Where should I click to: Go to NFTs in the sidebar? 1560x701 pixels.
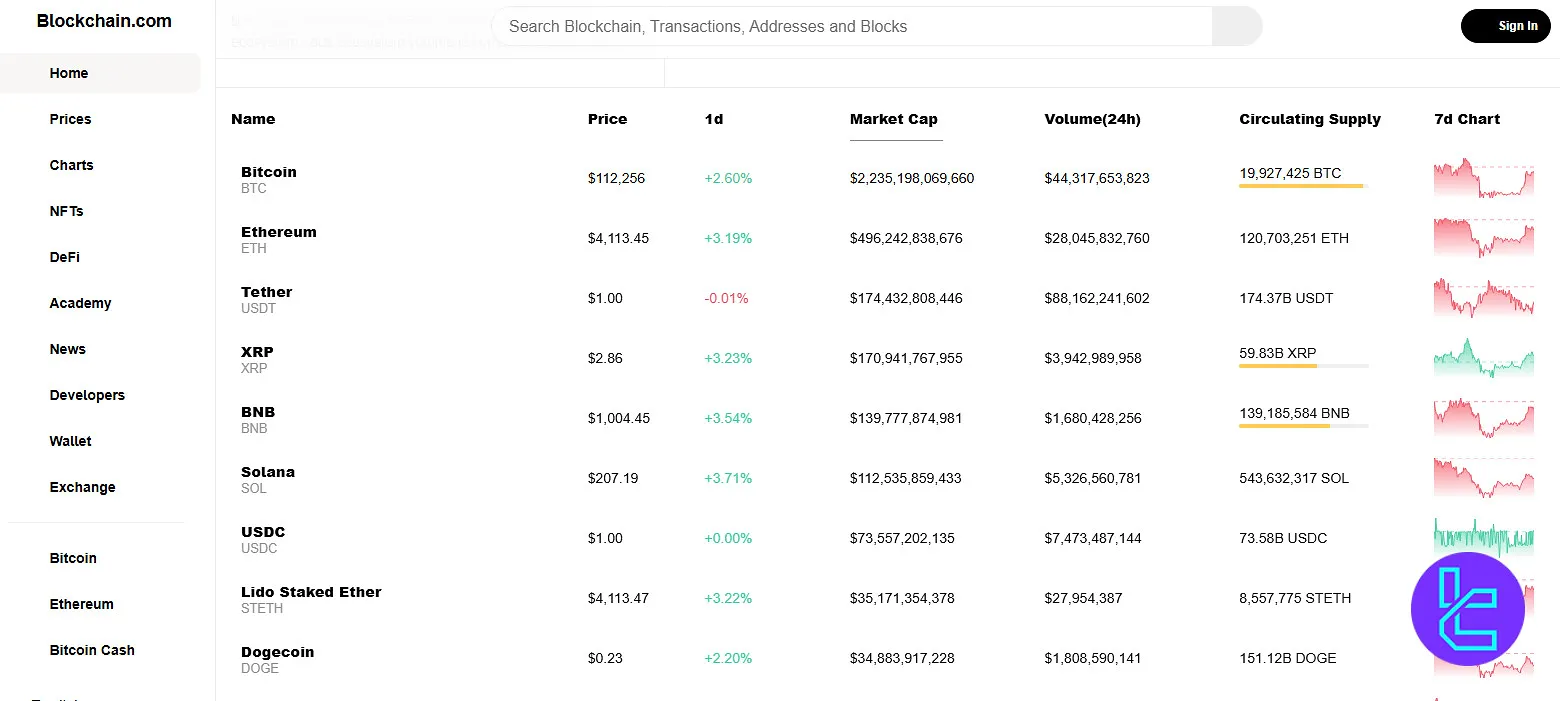point(66,211)
